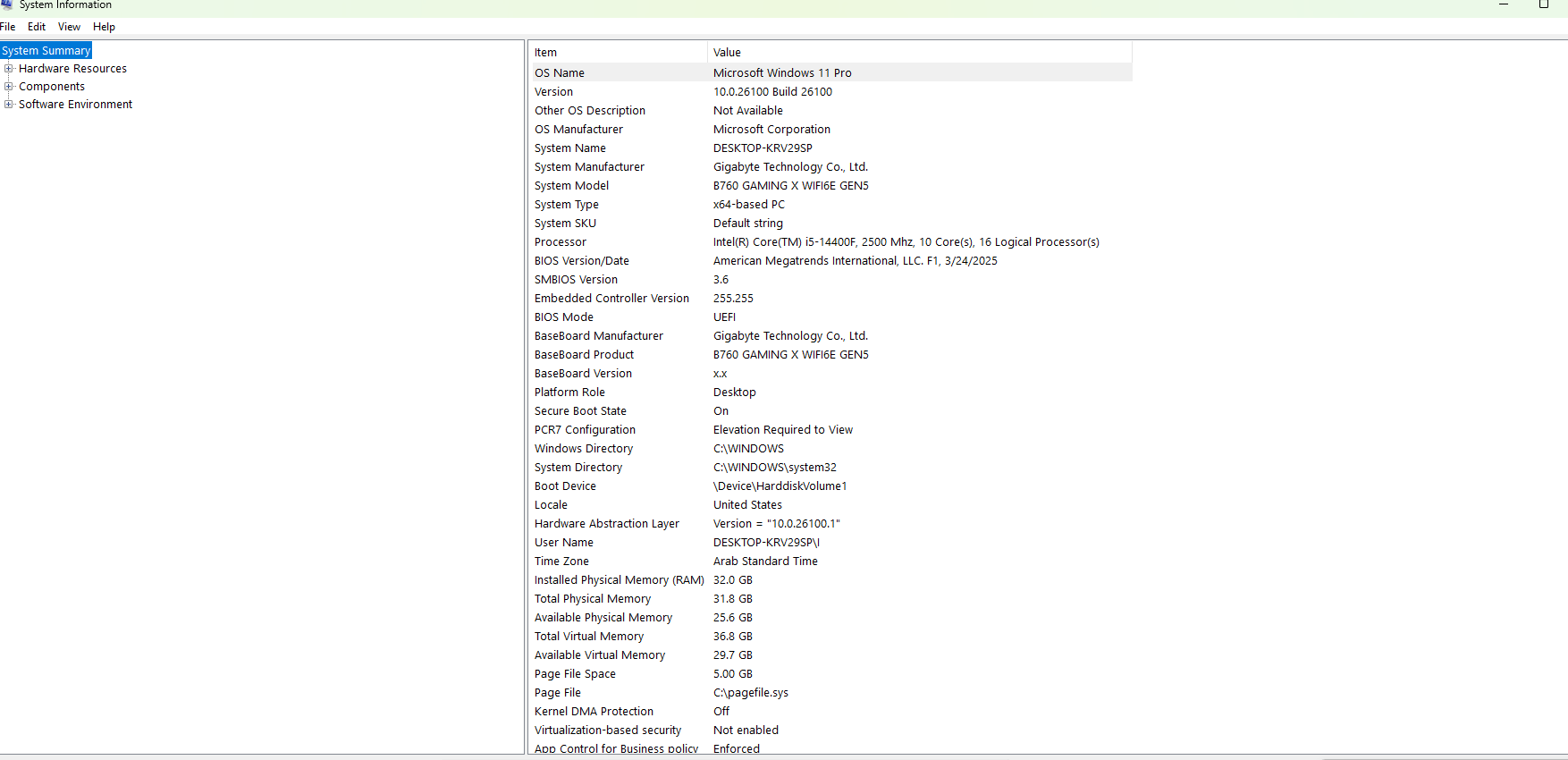
Task: Click the x64-based PC value
Action: [749, 205]
